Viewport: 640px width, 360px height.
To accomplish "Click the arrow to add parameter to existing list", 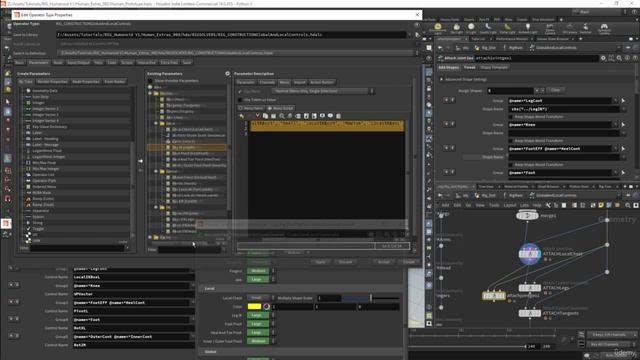I will point(140,161).
